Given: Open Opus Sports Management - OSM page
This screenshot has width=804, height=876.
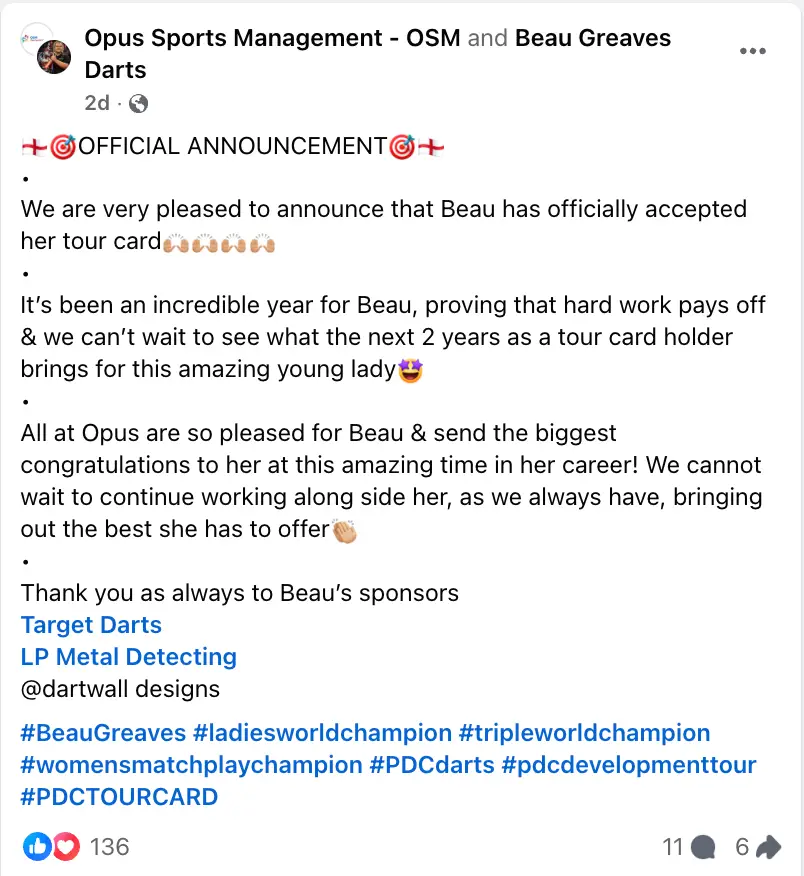Looking at the screenshot, I should point(272,39).
